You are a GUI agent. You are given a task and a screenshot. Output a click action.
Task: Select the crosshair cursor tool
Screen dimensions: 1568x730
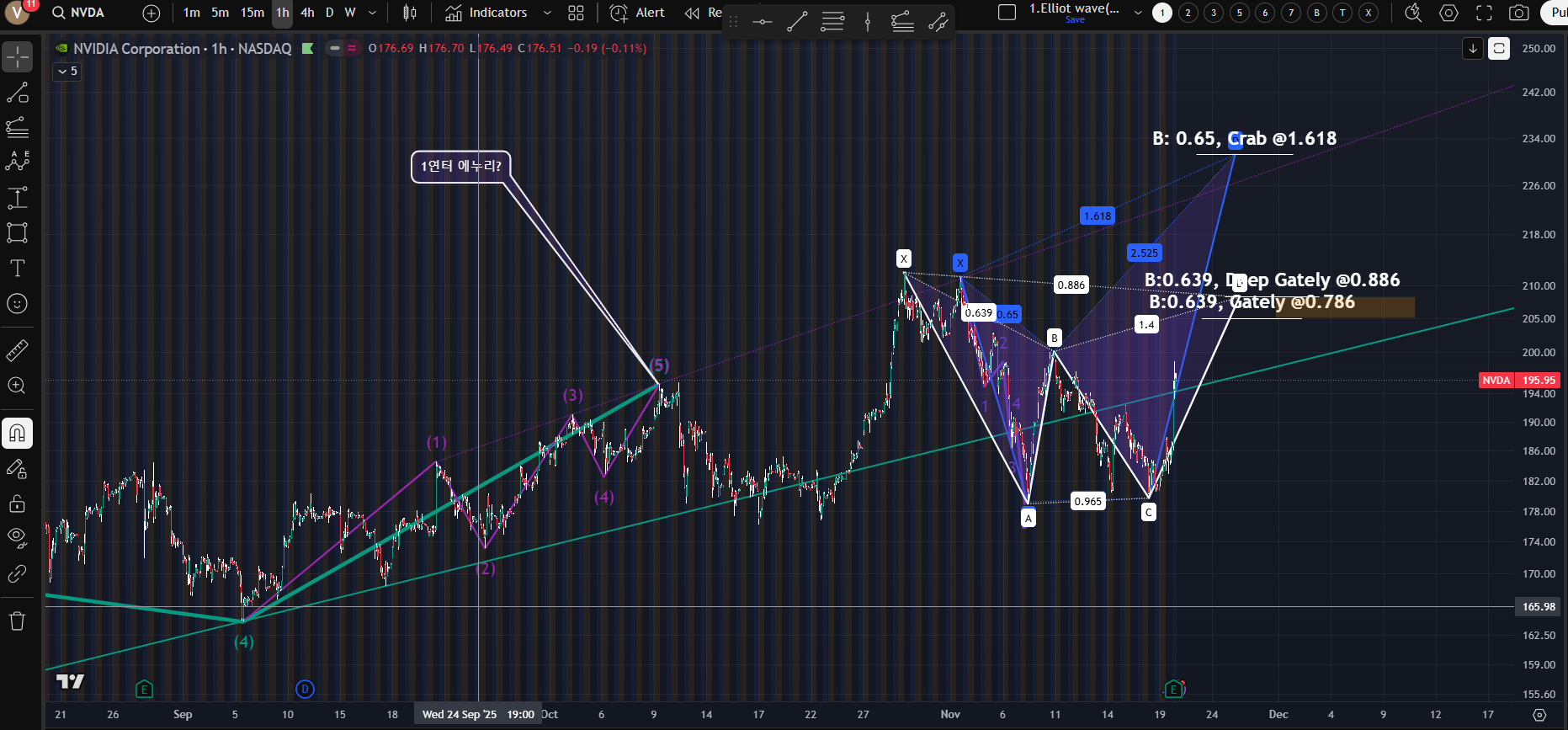pos(17,57)
